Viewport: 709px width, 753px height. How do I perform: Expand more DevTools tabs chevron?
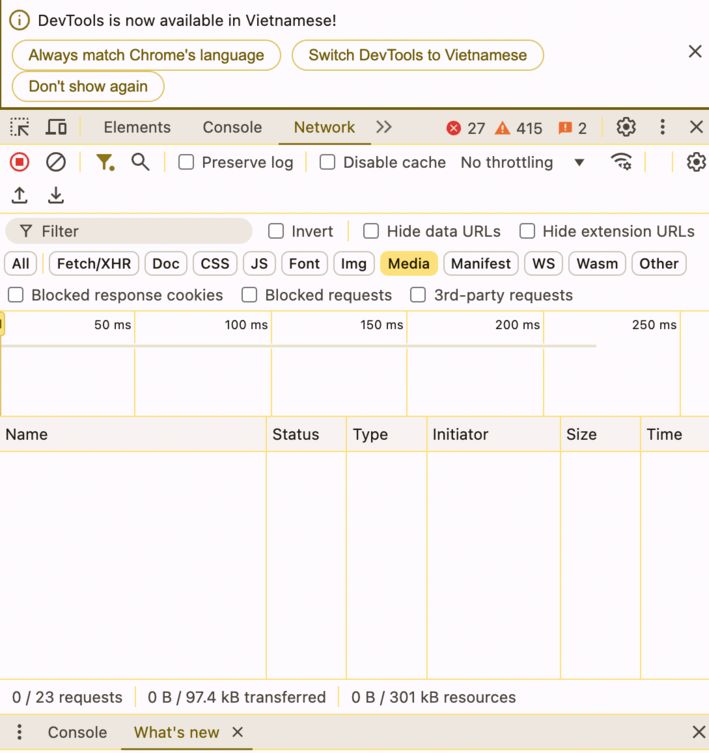[x=384, y=127]
